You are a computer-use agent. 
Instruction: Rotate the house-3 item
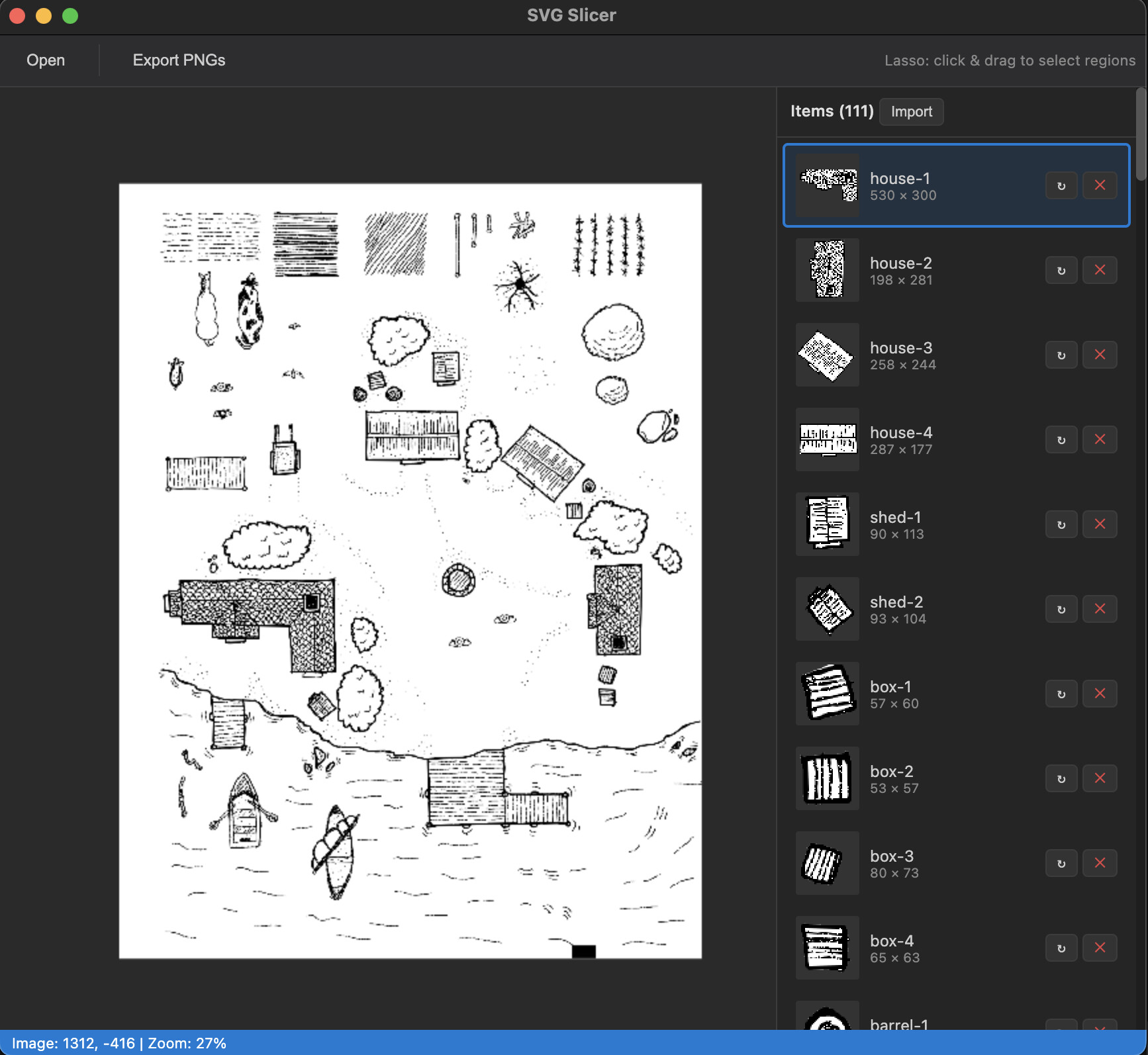(1061, 355)
